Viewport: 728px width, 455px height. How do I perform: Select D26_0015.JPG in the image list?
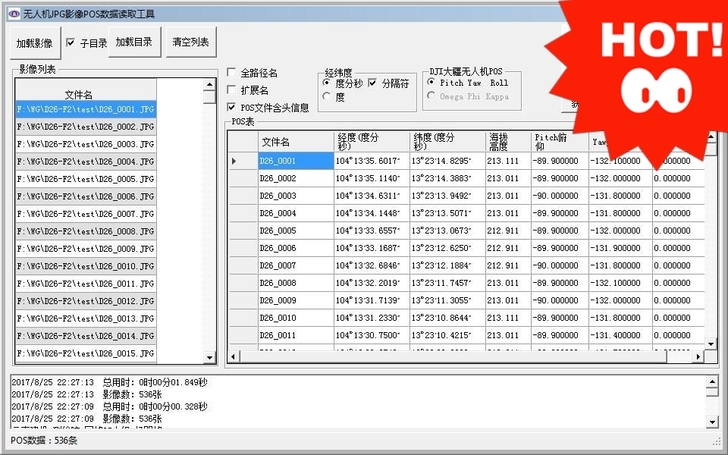pos(86,353)
